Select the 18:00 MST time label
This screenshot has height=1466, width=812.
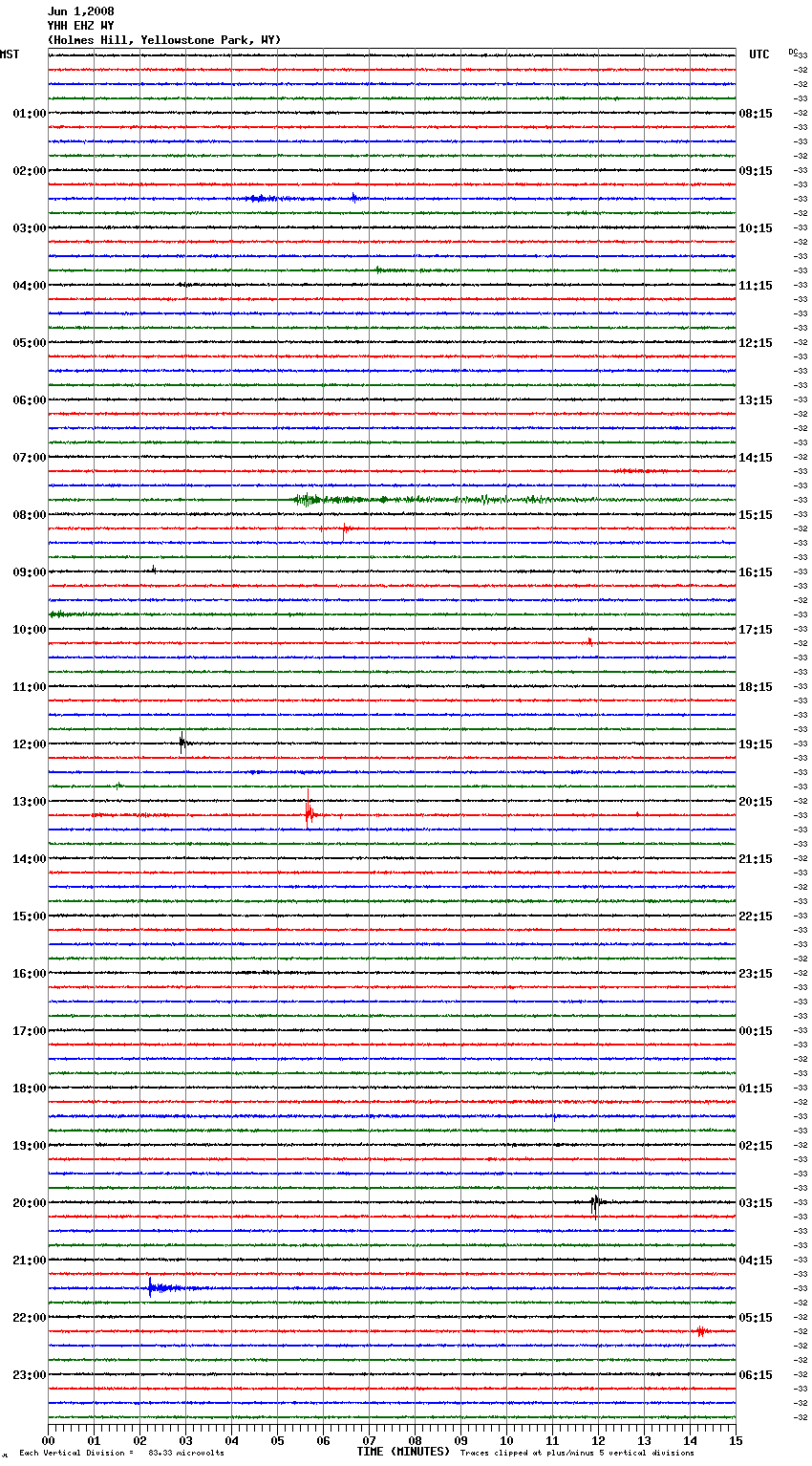pyautogui.click(x=30, y=1089)
